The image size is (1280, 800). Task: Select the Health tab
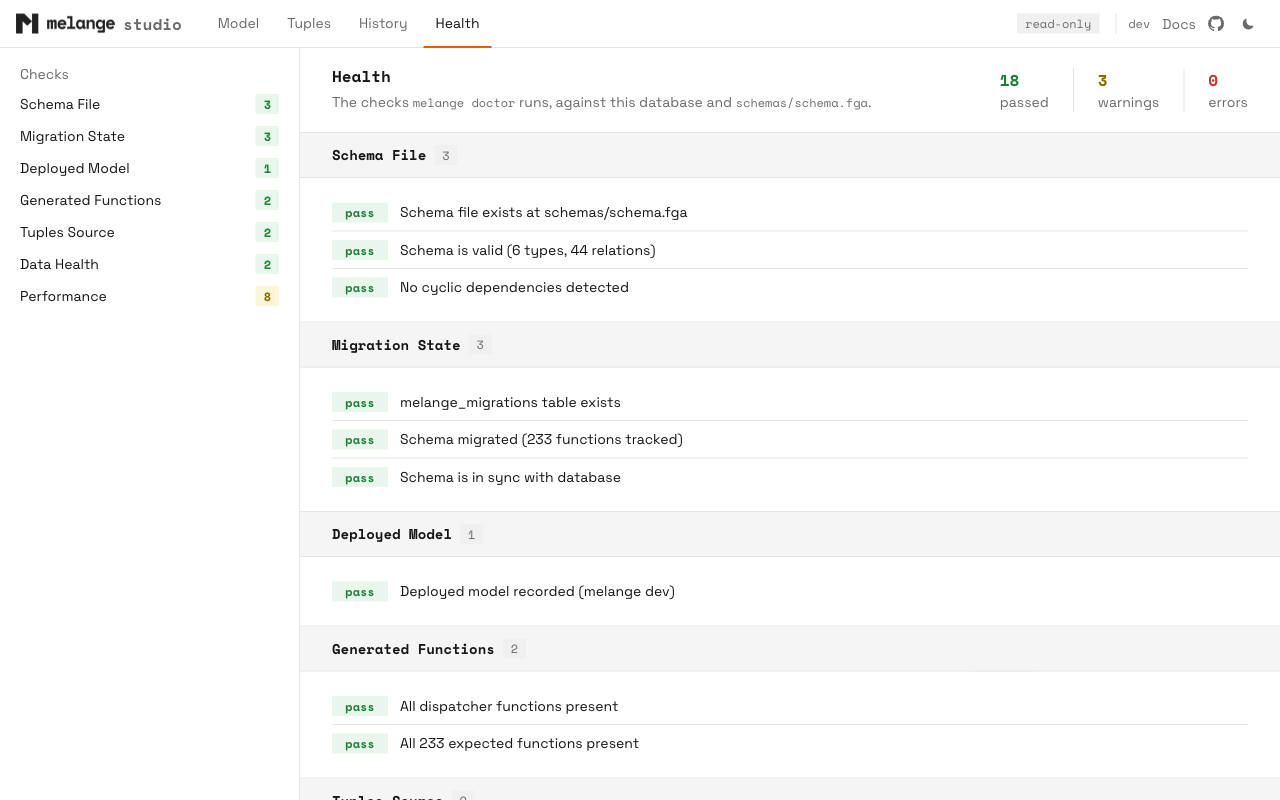pyautogui.click(x=457, y=24)
